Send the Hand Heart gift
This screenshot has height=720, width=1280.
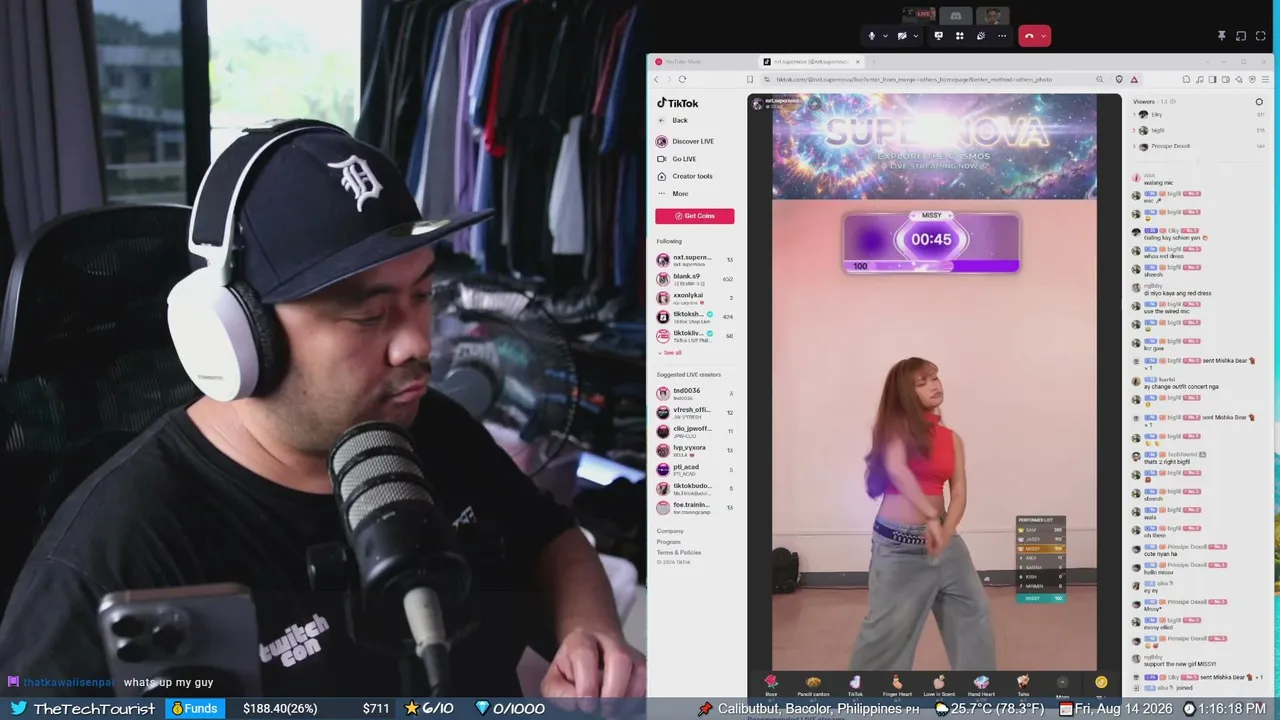coord(981,685)
